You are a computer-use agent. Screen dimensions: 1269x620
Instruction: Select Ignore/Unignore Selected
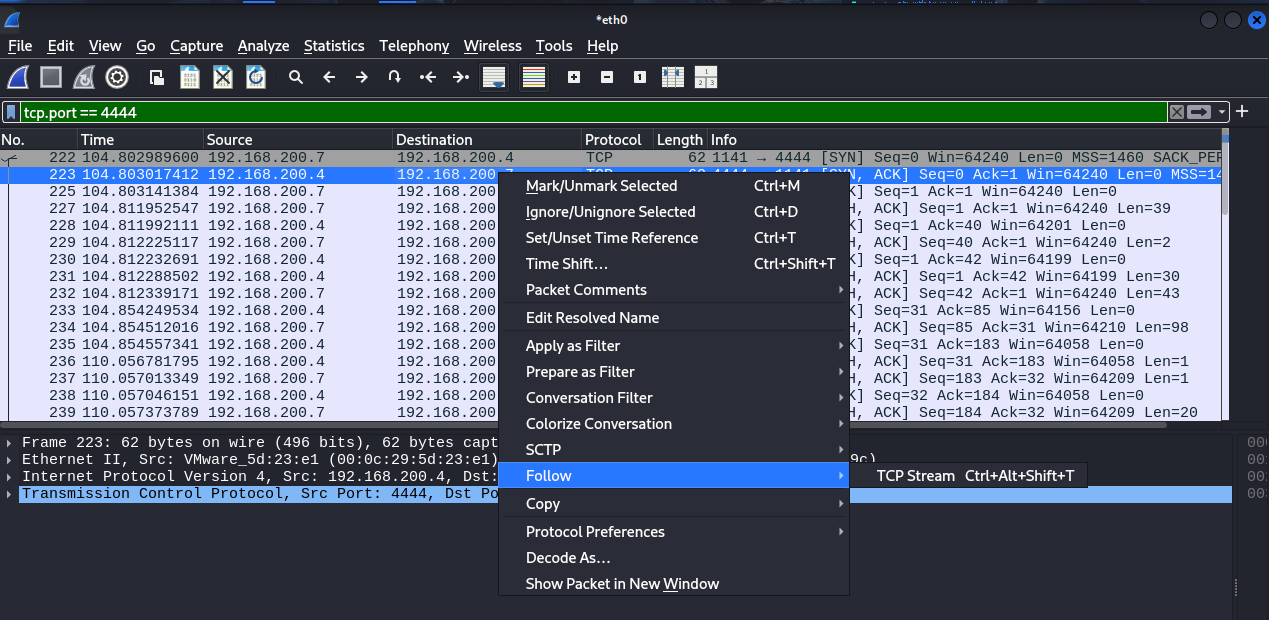(674, 212)
